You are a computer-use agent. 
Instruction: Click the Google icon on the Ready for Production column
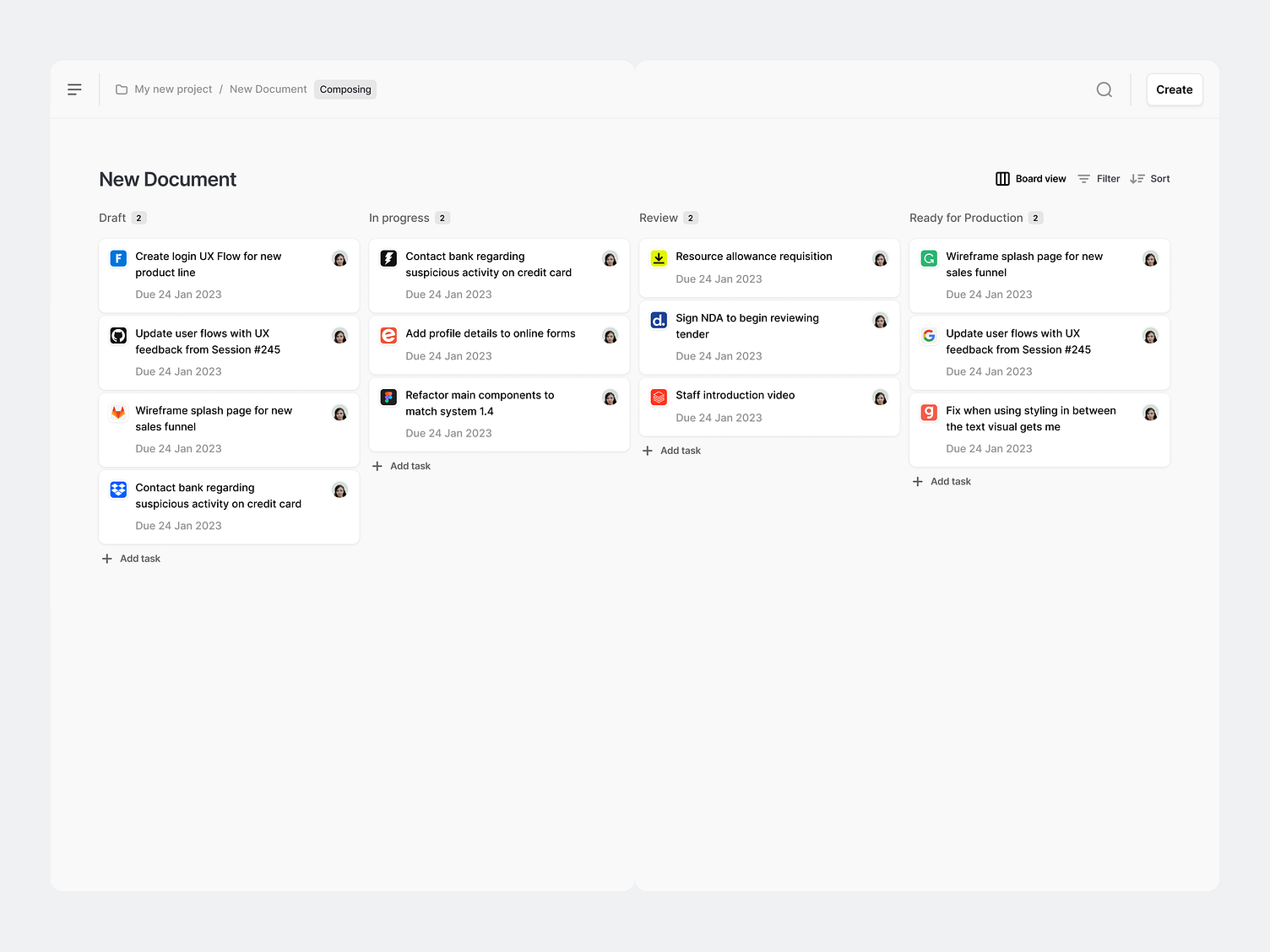coord(929,335)
